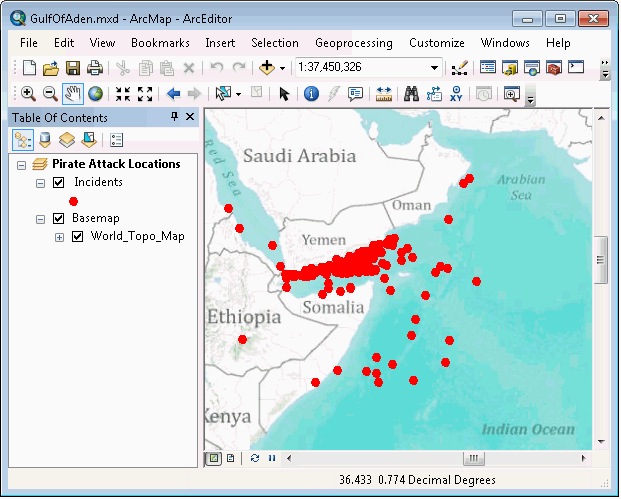Open the map scale dropdown
The image size is (621, 499).
tap(434, 68)
